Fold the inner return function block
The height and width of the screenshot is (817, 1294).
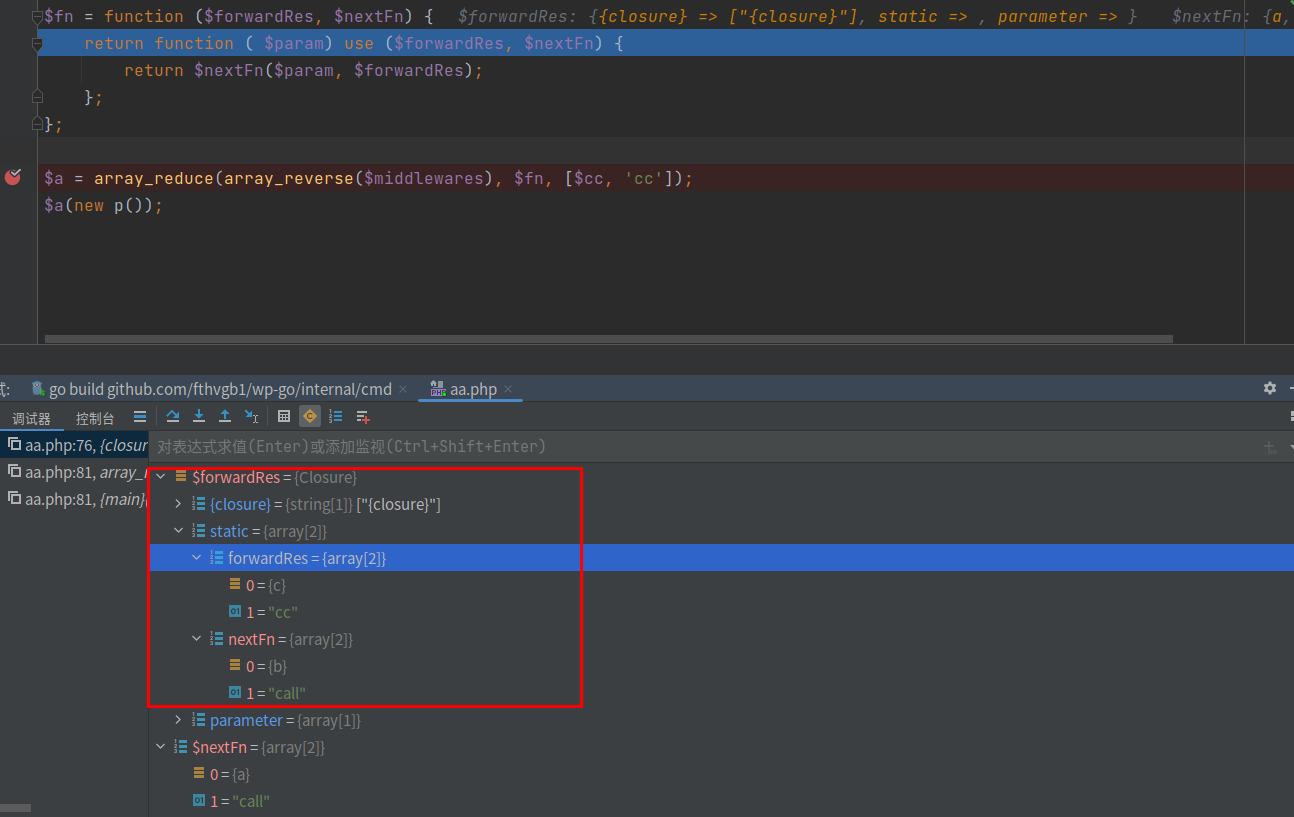37,43
